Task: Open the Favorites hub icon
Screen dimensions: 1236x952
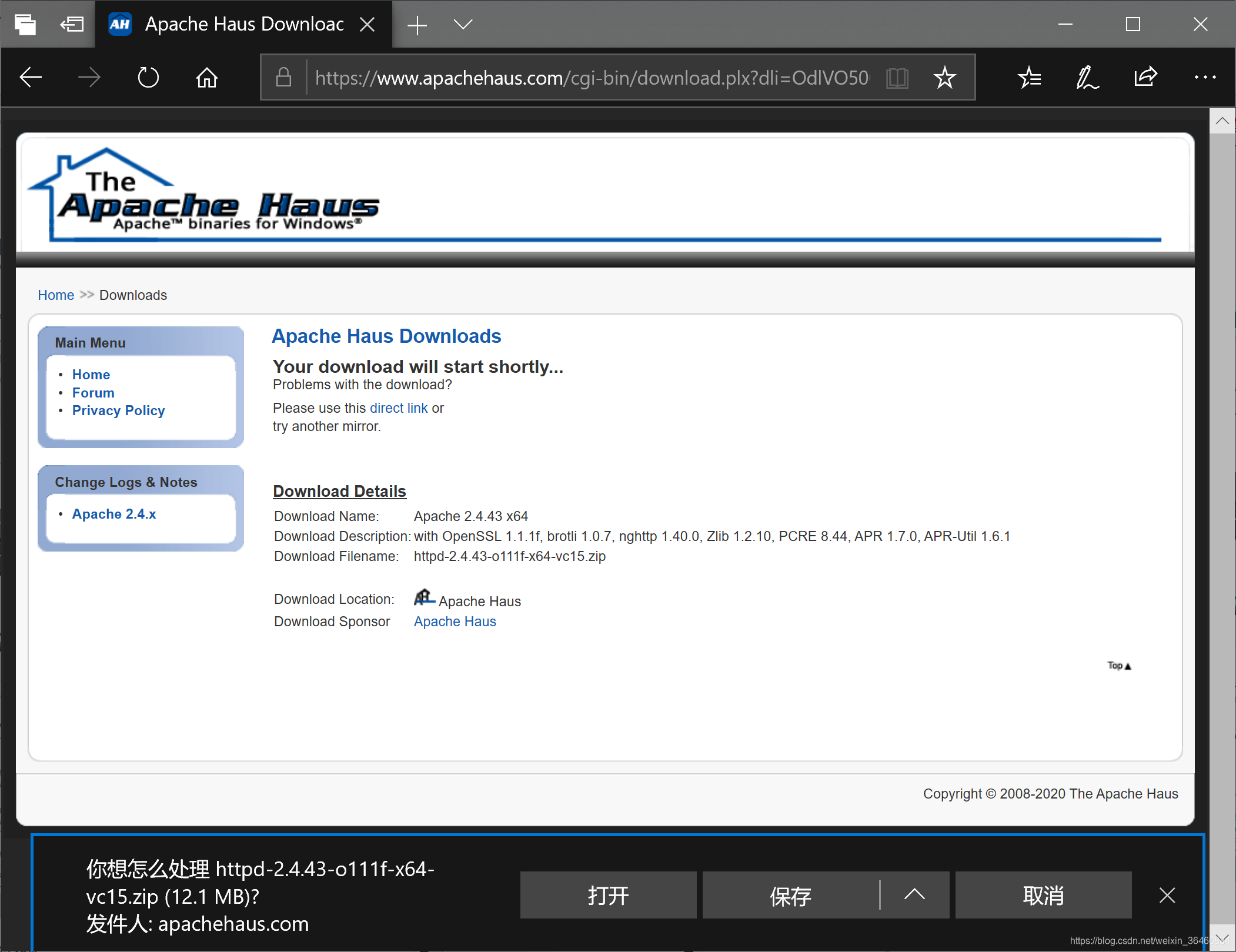Action: [1030, 77]
